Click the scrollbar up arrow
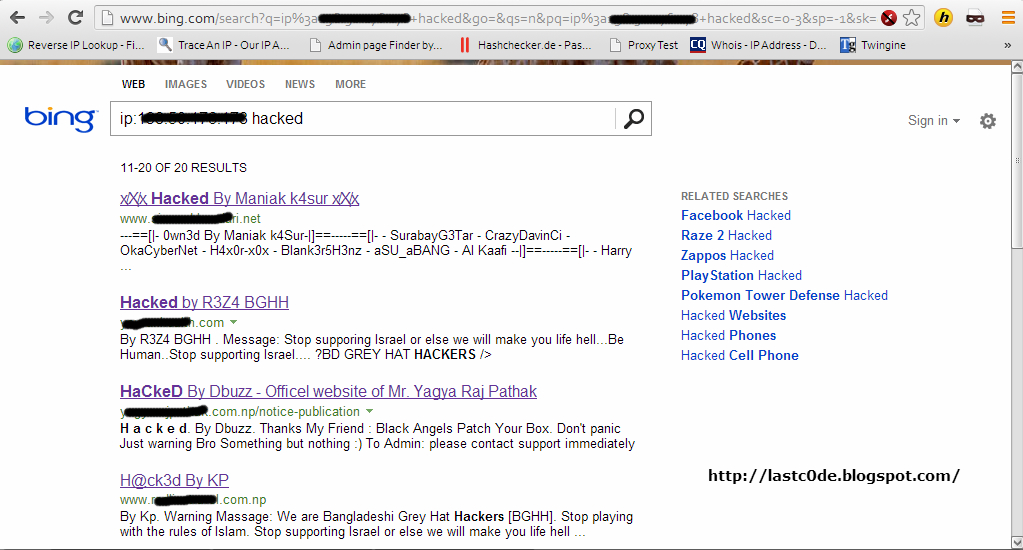Screen dimensions: 1023x550 coord(1016,67)
